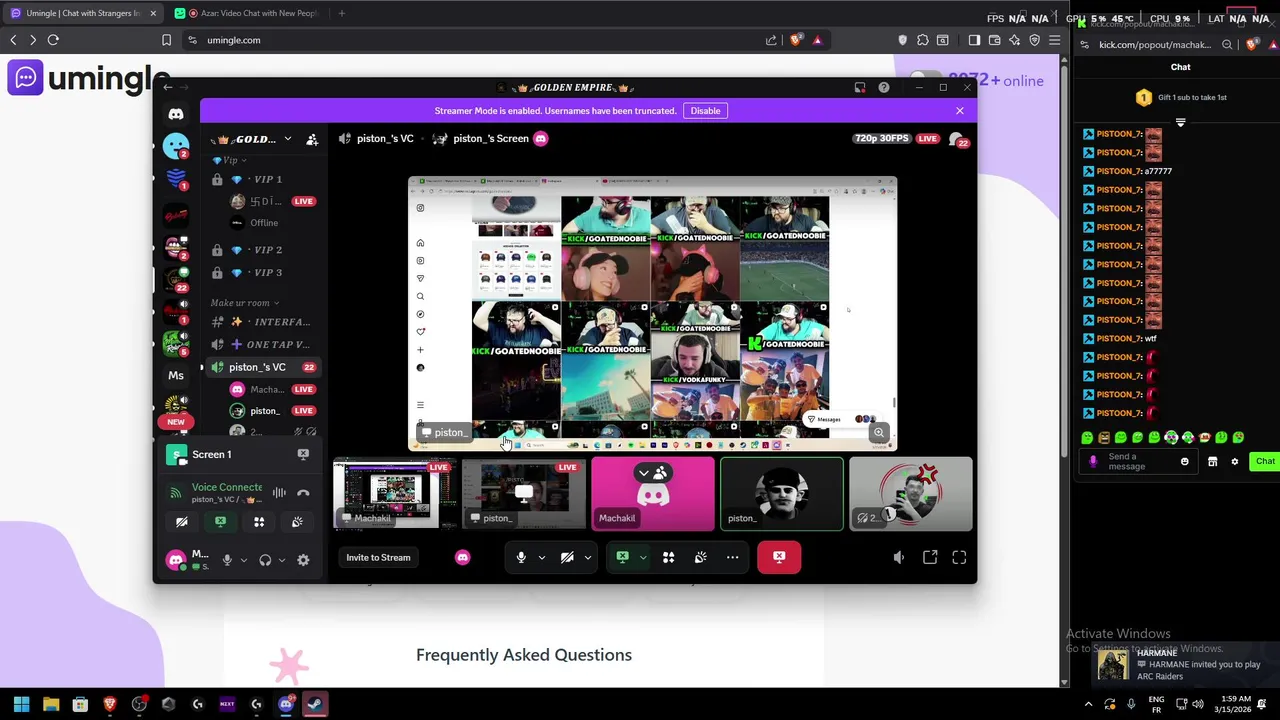Open members chat bubble with 22 badge

pyautogui.click(x=957, y=139)
